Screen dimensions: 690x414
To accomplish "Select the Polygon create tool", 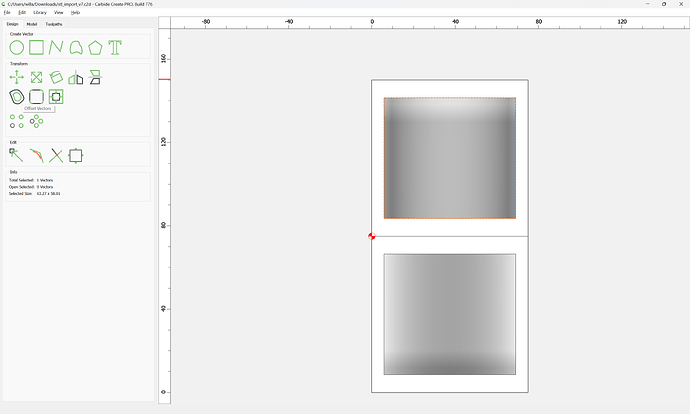I will (95, 47).
